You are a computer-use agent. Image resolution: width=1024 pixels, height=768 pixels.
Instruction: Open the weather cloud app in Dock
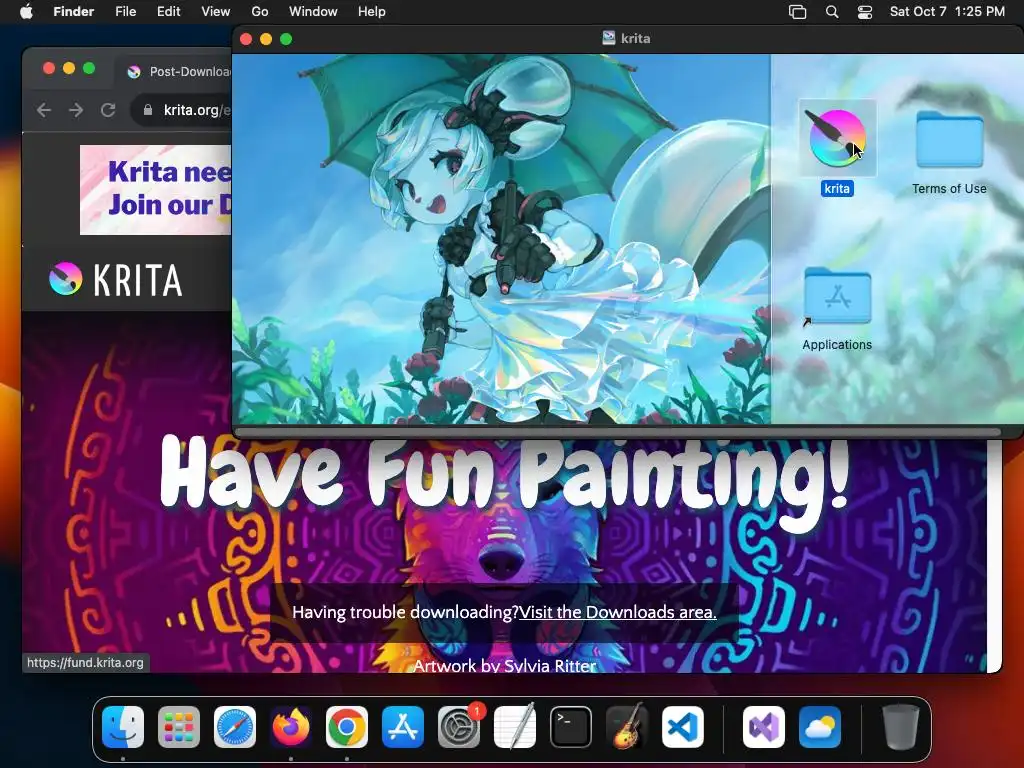(820, 727)
